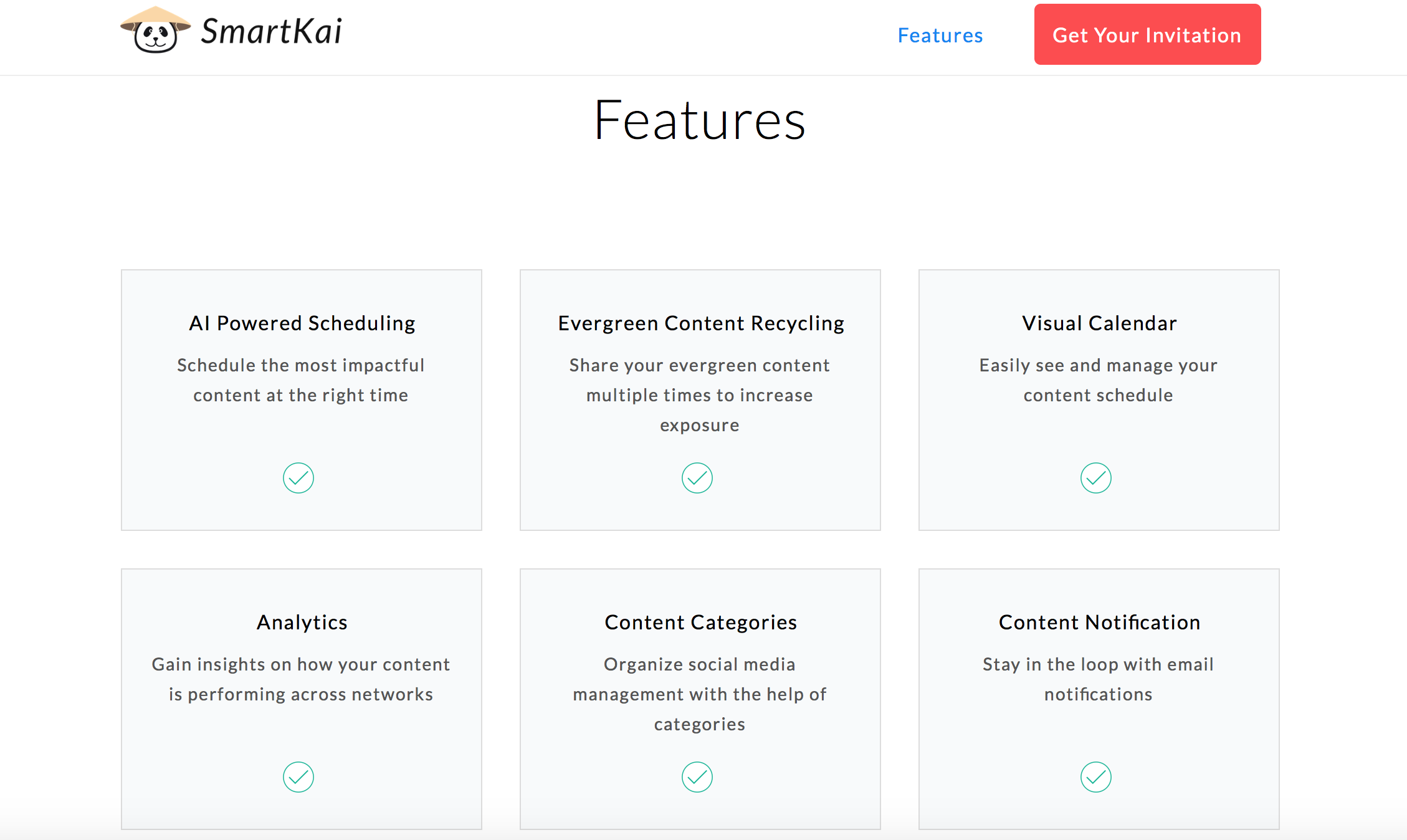Click the "Schedule the most impactful content" description
The width and height of the screenshot is (1407, 840).
[301, 380]
